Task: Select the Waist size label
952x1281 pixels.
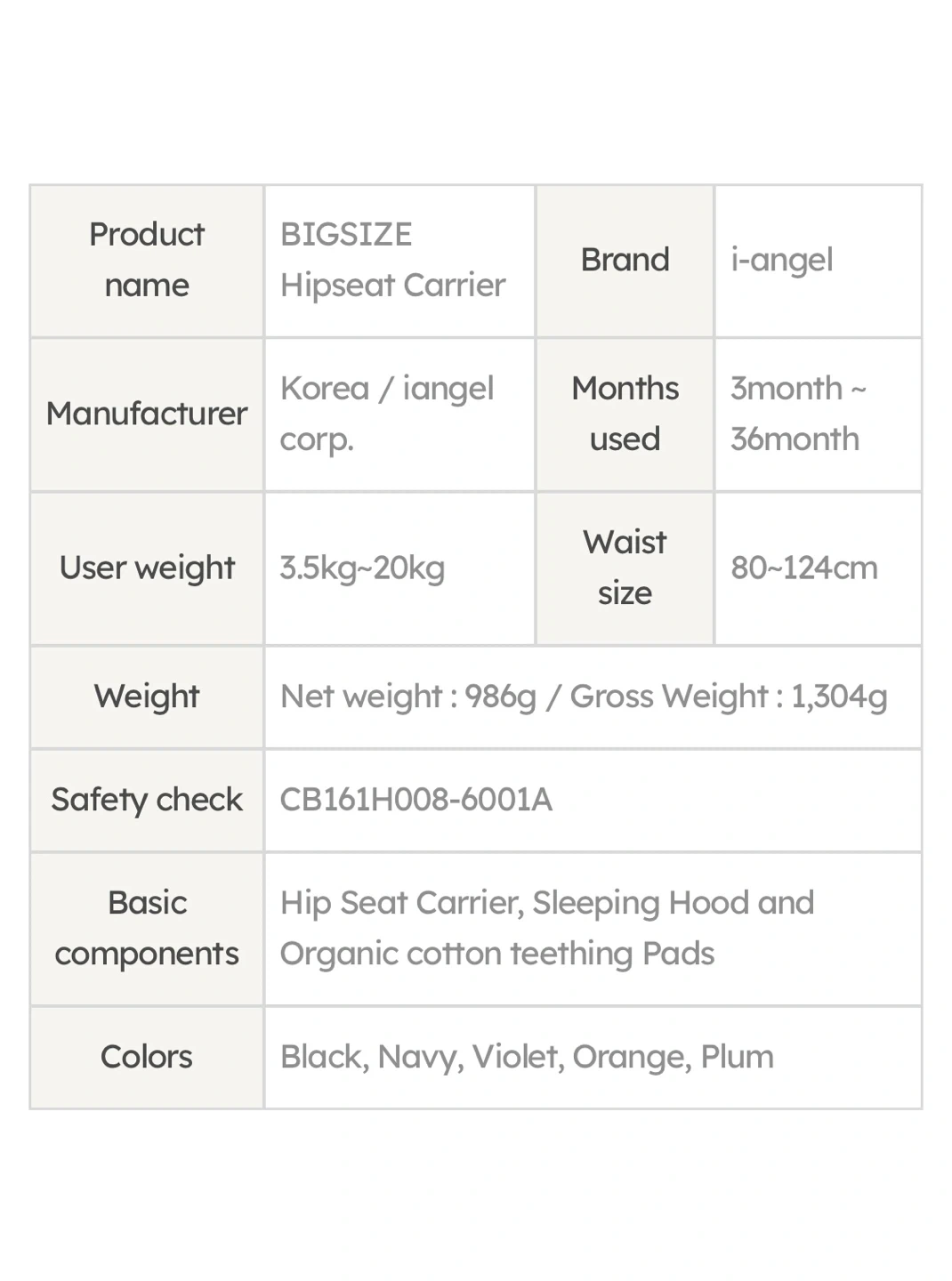Action: pos(625,568)
